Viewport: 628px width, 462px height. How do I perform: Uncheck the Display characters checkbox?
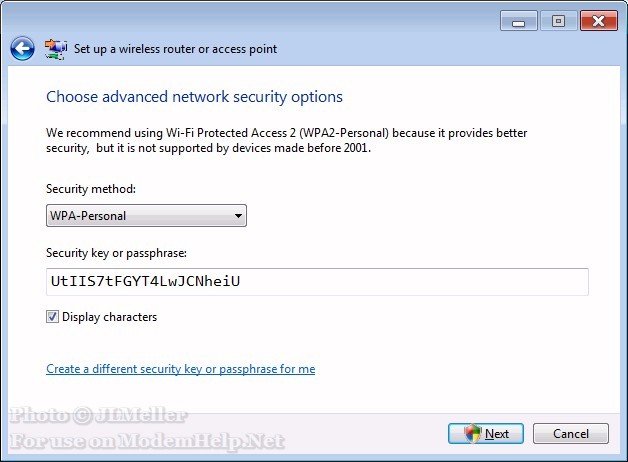point(52,317)
